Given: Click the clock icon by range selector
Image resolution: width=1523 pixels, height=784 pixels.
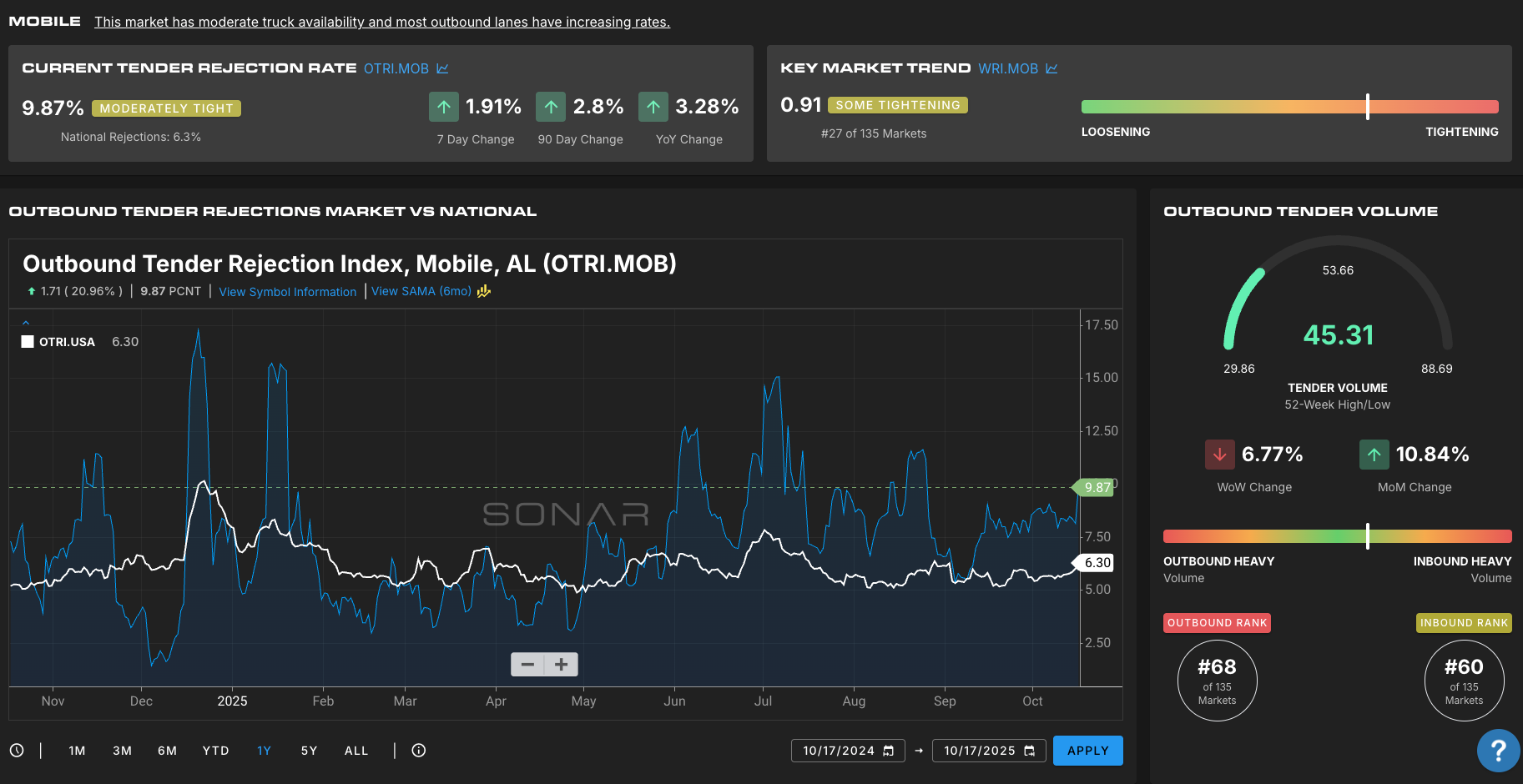Looking at the screenshot, I should tap(17, 751).
